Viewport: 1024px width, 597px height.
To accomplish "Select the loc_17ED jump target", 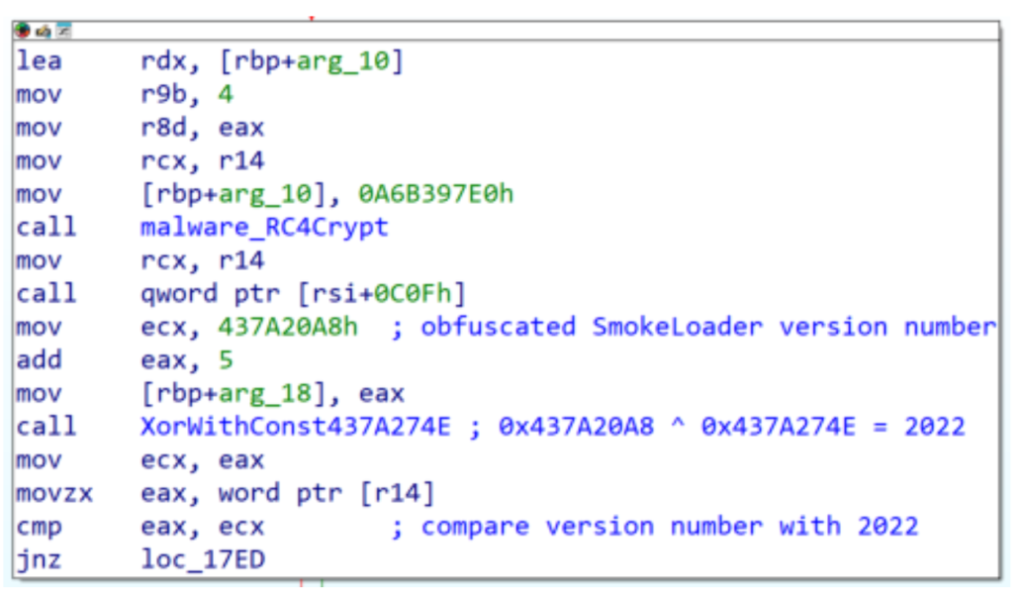I will tap(203, 560).
